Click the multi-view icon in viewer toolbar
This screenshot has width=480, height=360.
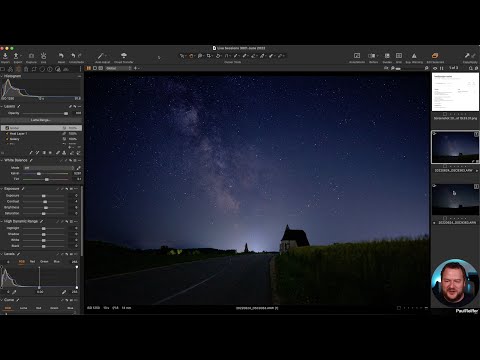[x=89, y=68]
